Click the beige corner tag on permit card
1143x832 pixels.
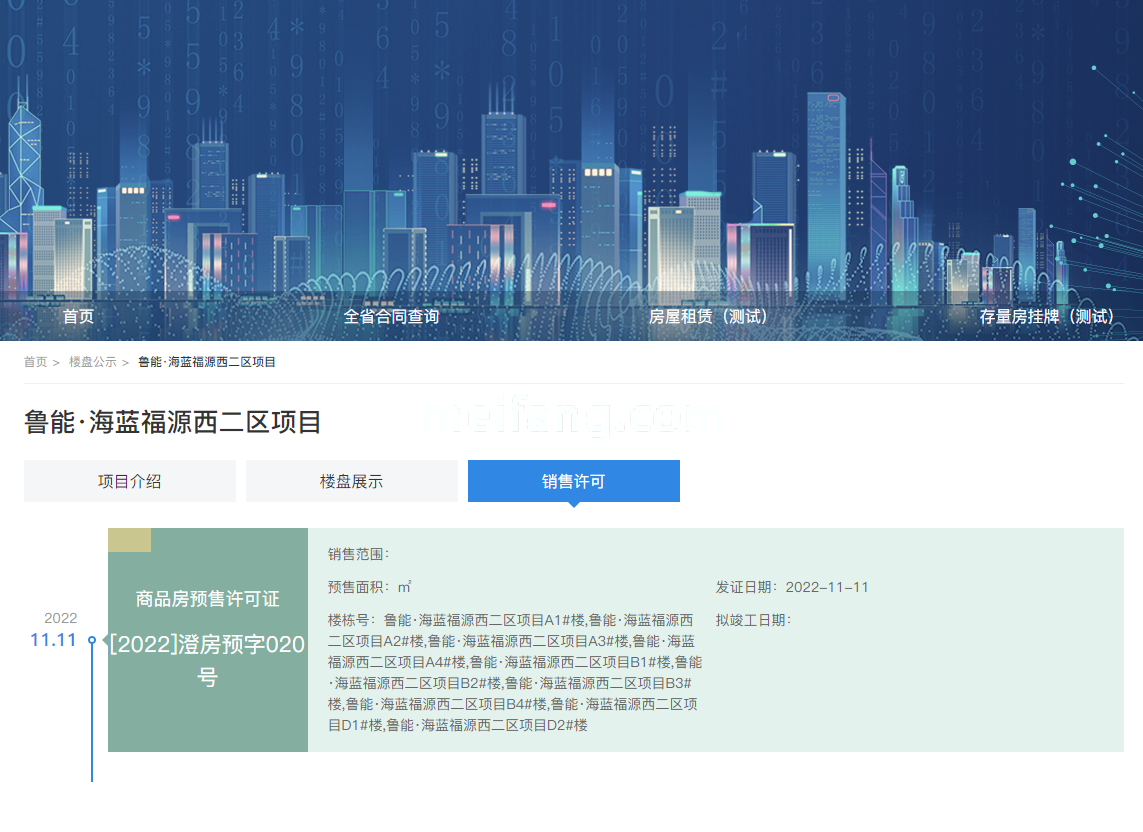tap(129, 540)
